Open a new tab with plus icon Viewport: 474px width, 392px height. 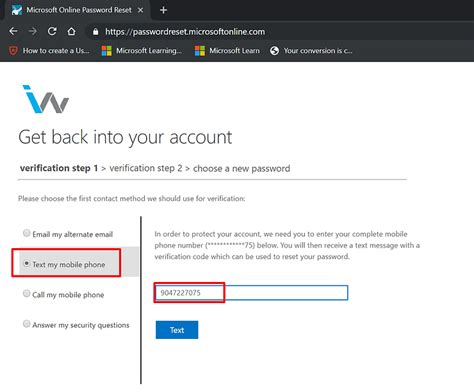(163, 10)
